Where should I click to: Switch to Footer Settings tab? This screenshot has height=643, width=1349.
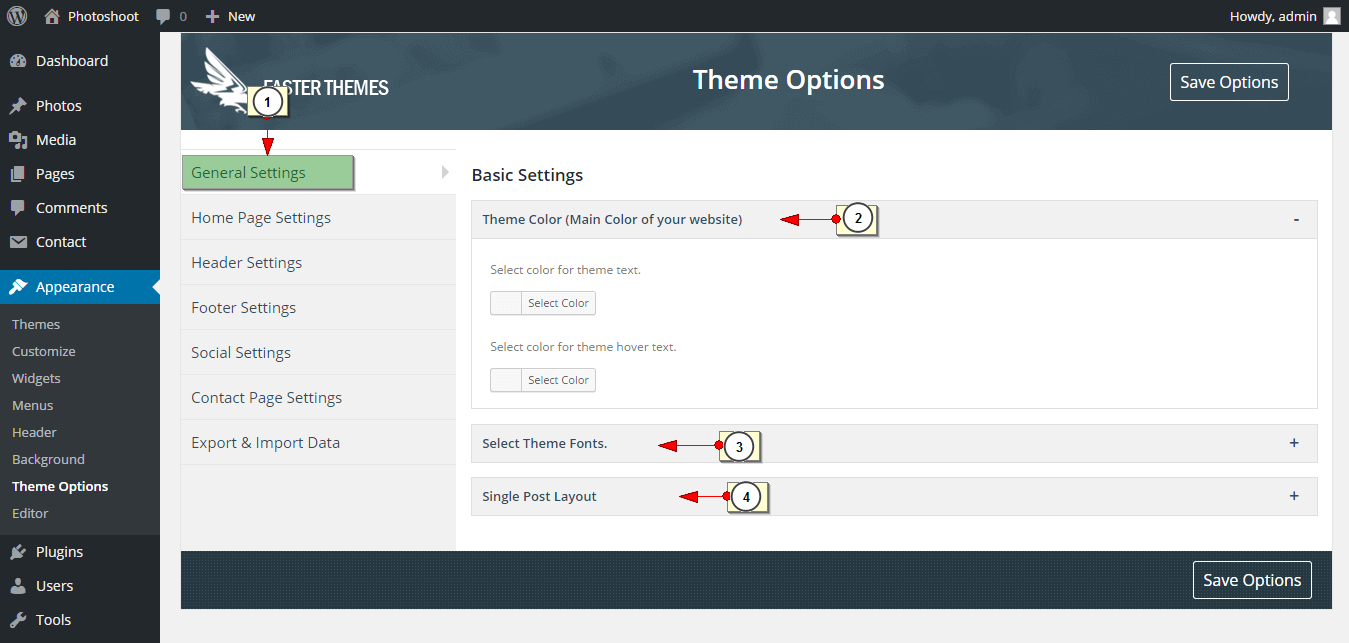click(318, 308)
